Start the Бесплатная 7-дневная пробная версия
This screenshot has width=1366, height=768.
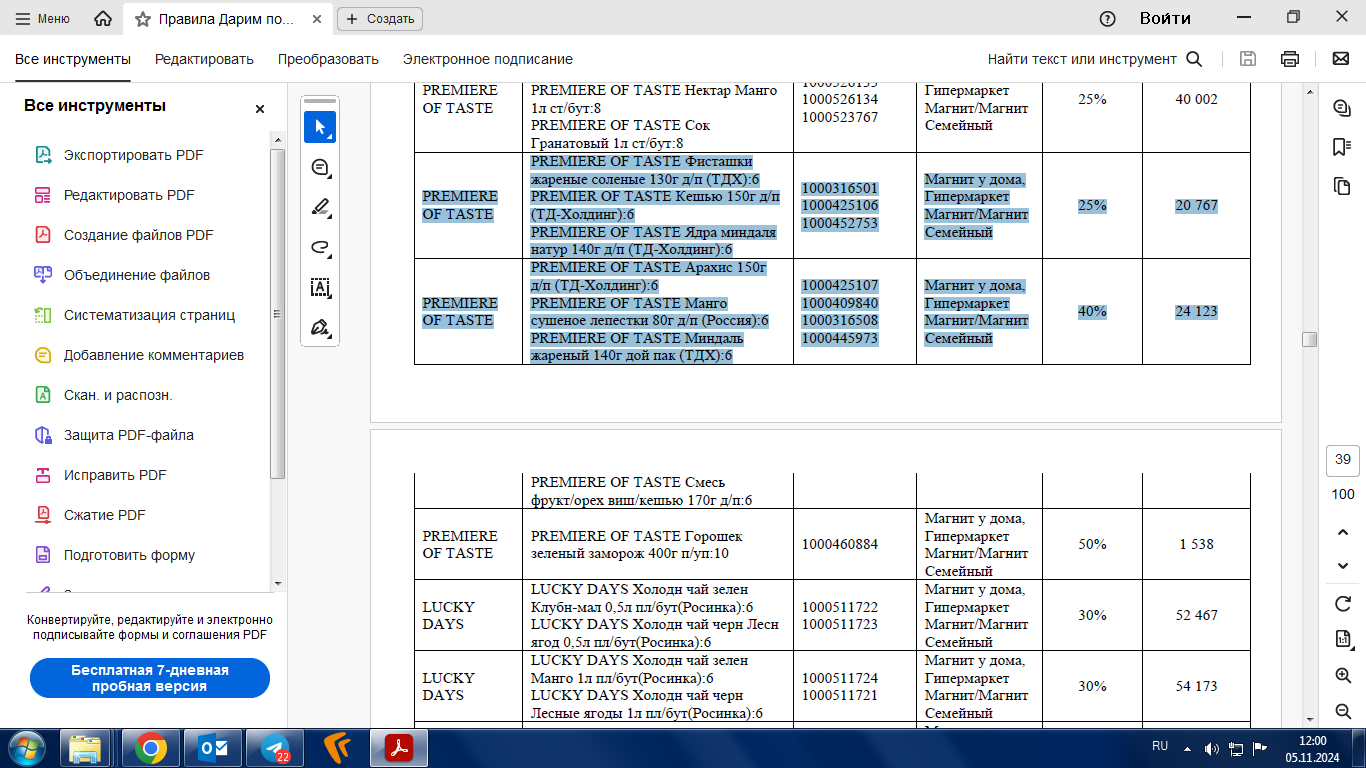click(150, 678)
